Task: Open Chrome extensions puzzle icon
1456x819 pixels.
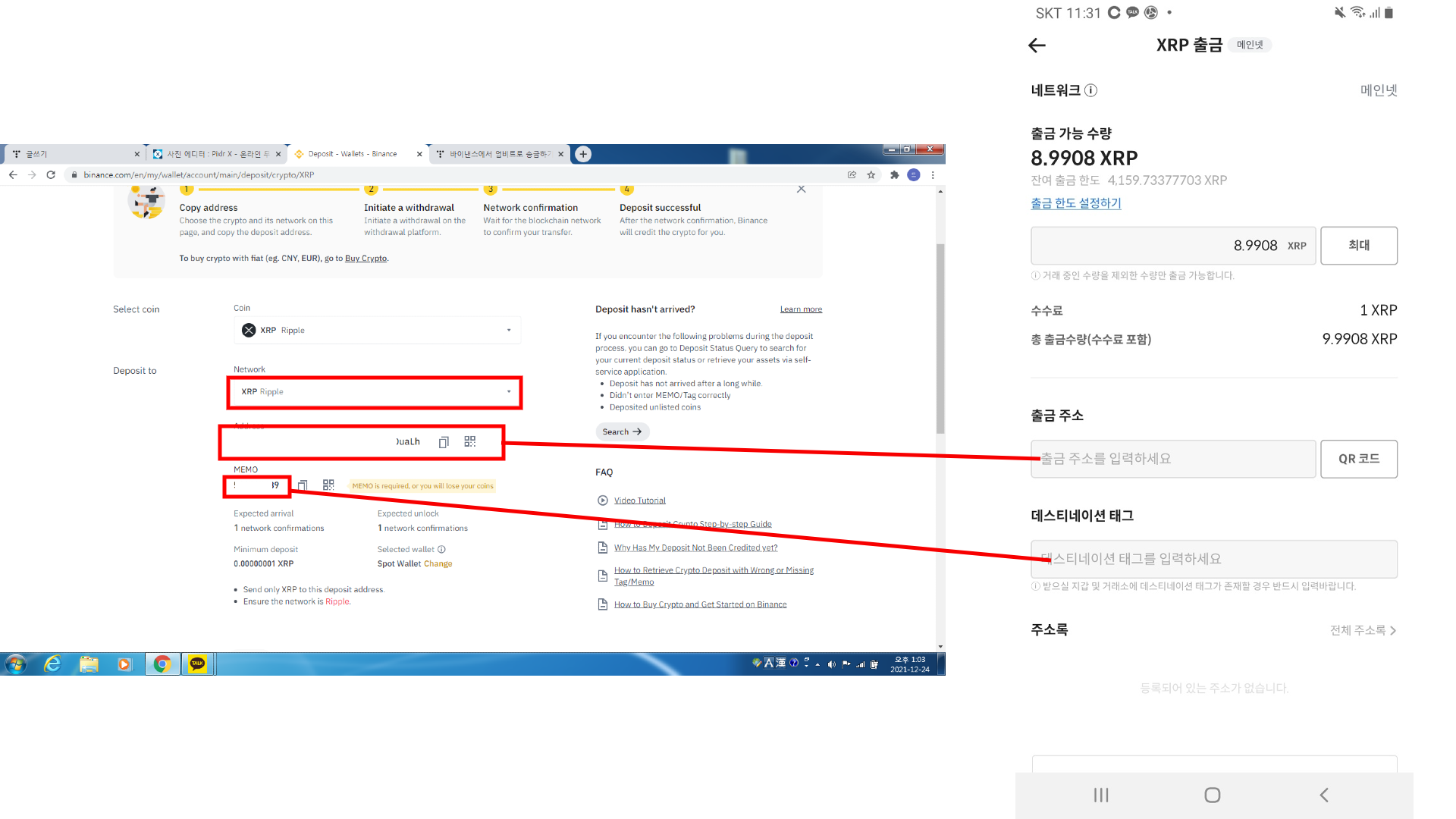Action: tap(894, 174)
